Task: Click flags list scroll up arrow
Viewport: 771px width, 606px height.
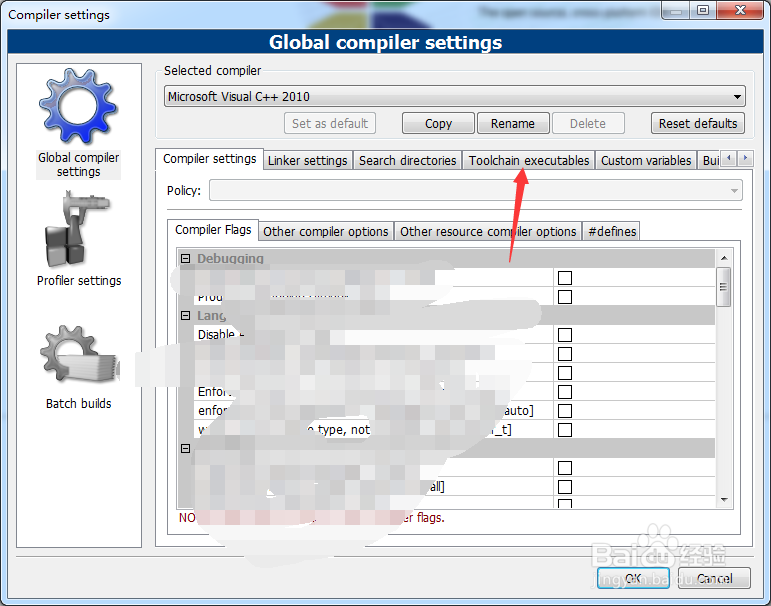Action: click(x=724, y=258)
